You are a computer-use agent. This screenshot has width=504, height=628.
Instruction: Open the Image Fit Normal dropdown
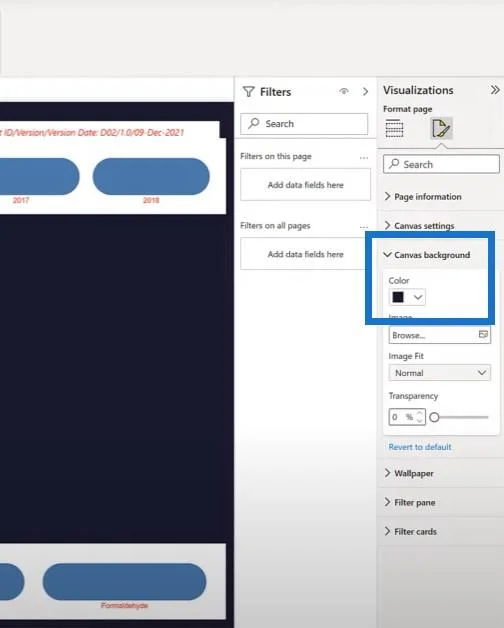(x=439, y=373)
